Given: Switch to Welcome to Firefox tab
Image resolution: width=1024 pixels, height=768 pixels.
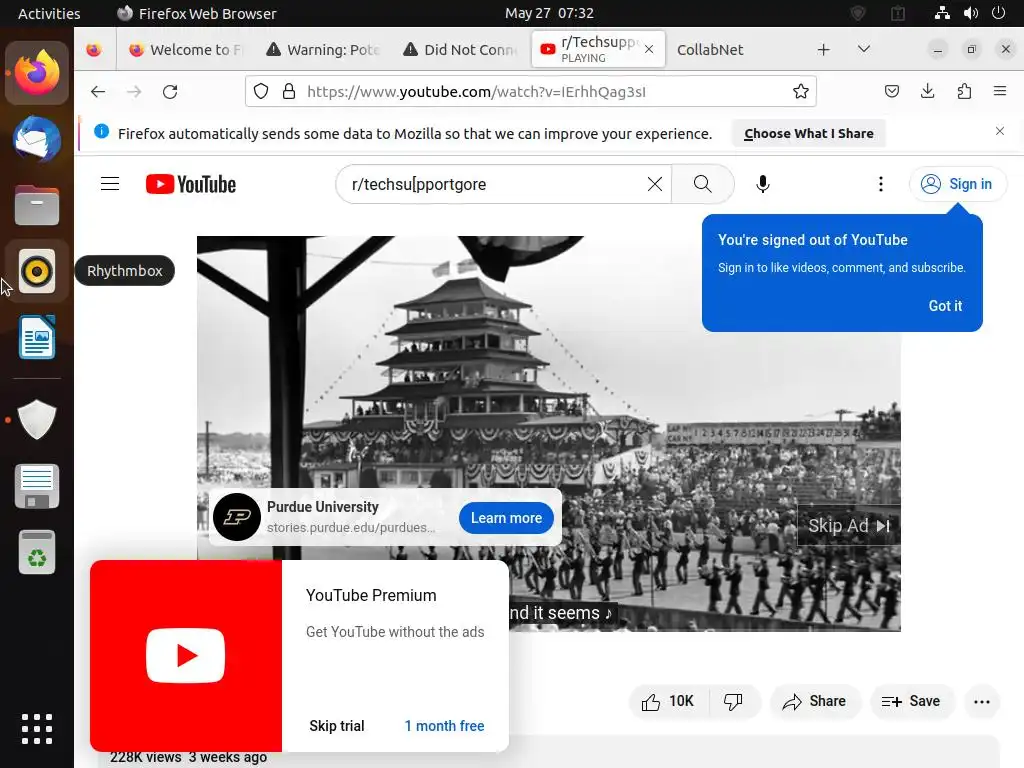Looking at the screenshot, I should [184, 50].
